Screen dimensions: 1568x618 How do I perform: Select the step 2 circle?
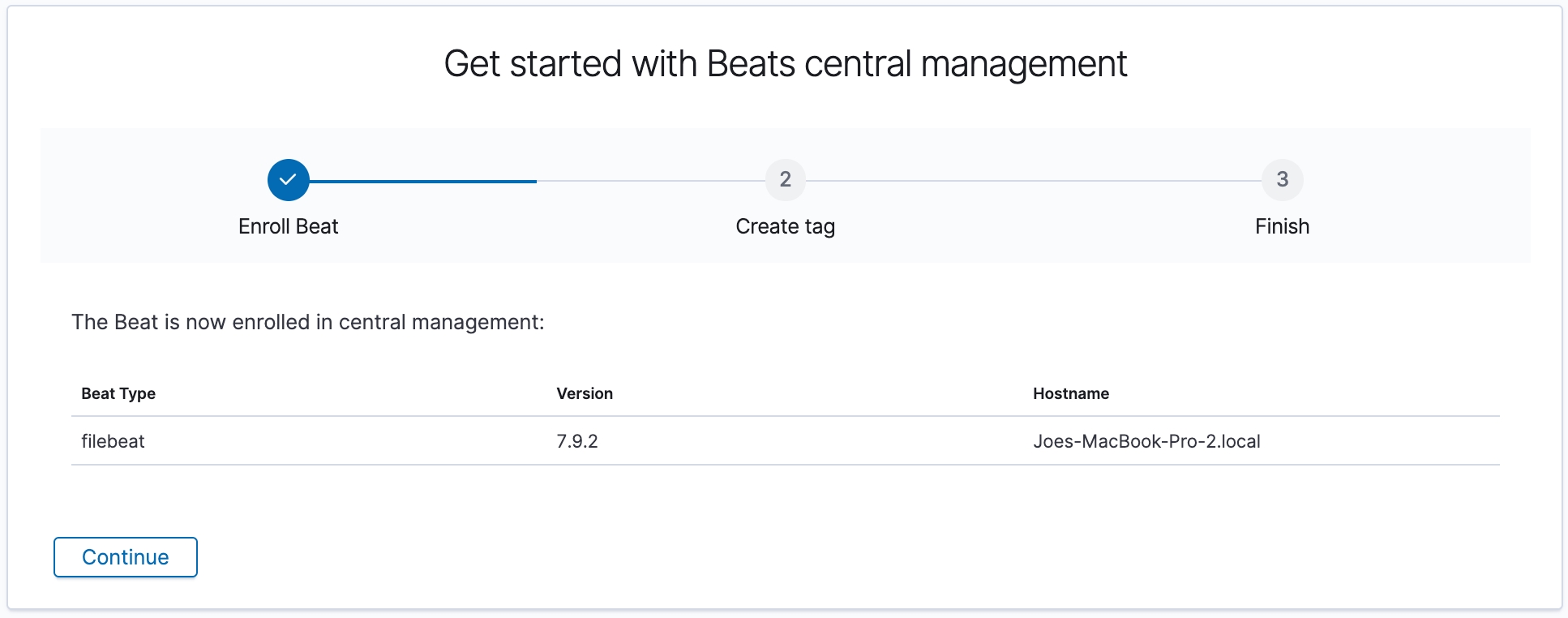pyautogui.click(x=785, y=180)
